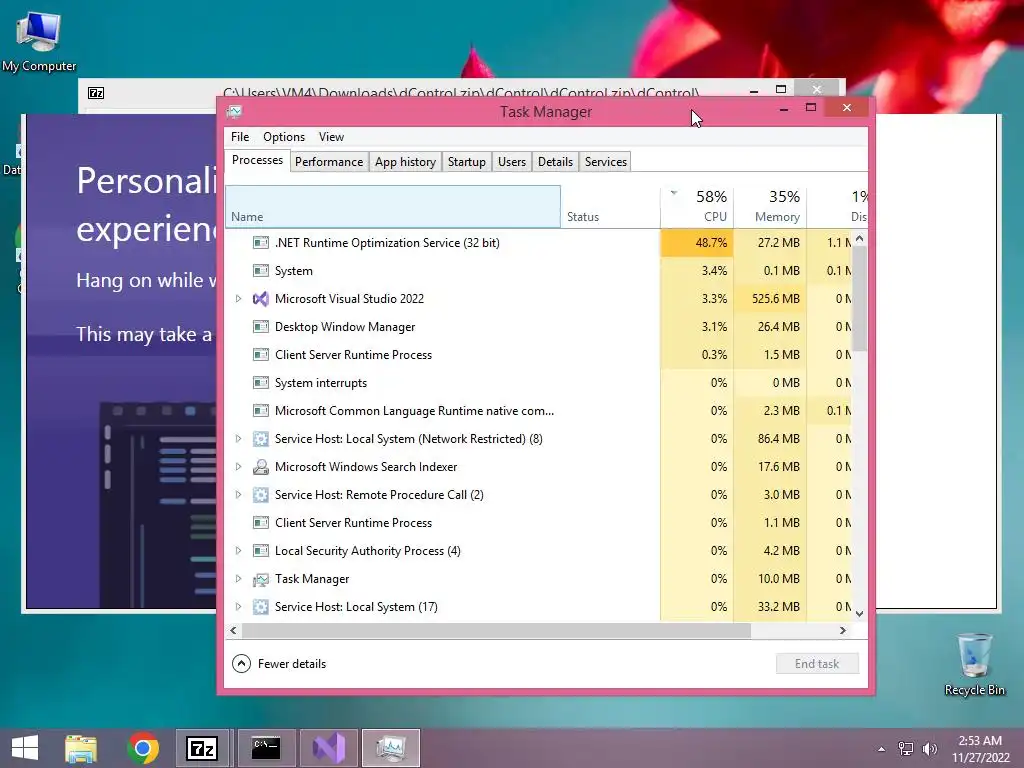Click the horizontal scrollbar right arrow

click(843, 631)
